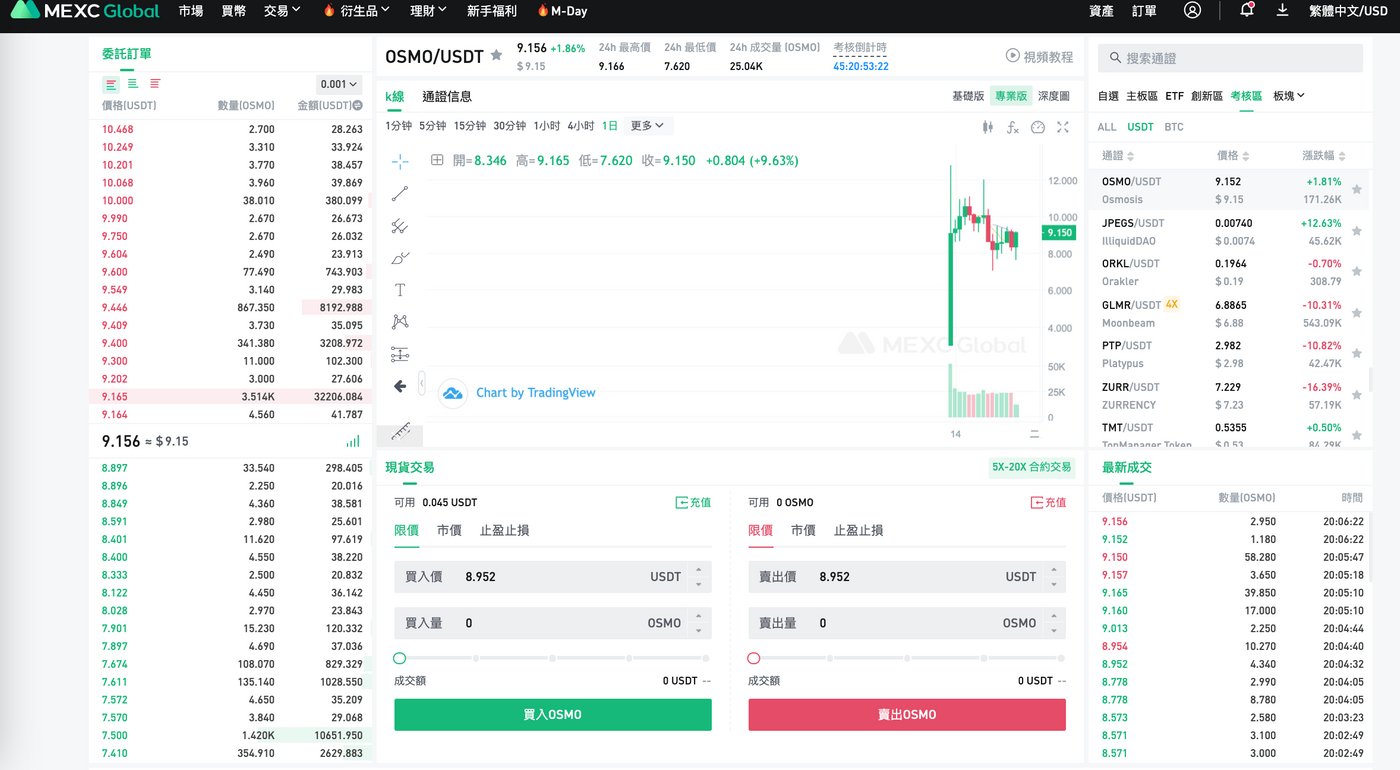
Task: Show buy orders only view
Action: (133, 85)
